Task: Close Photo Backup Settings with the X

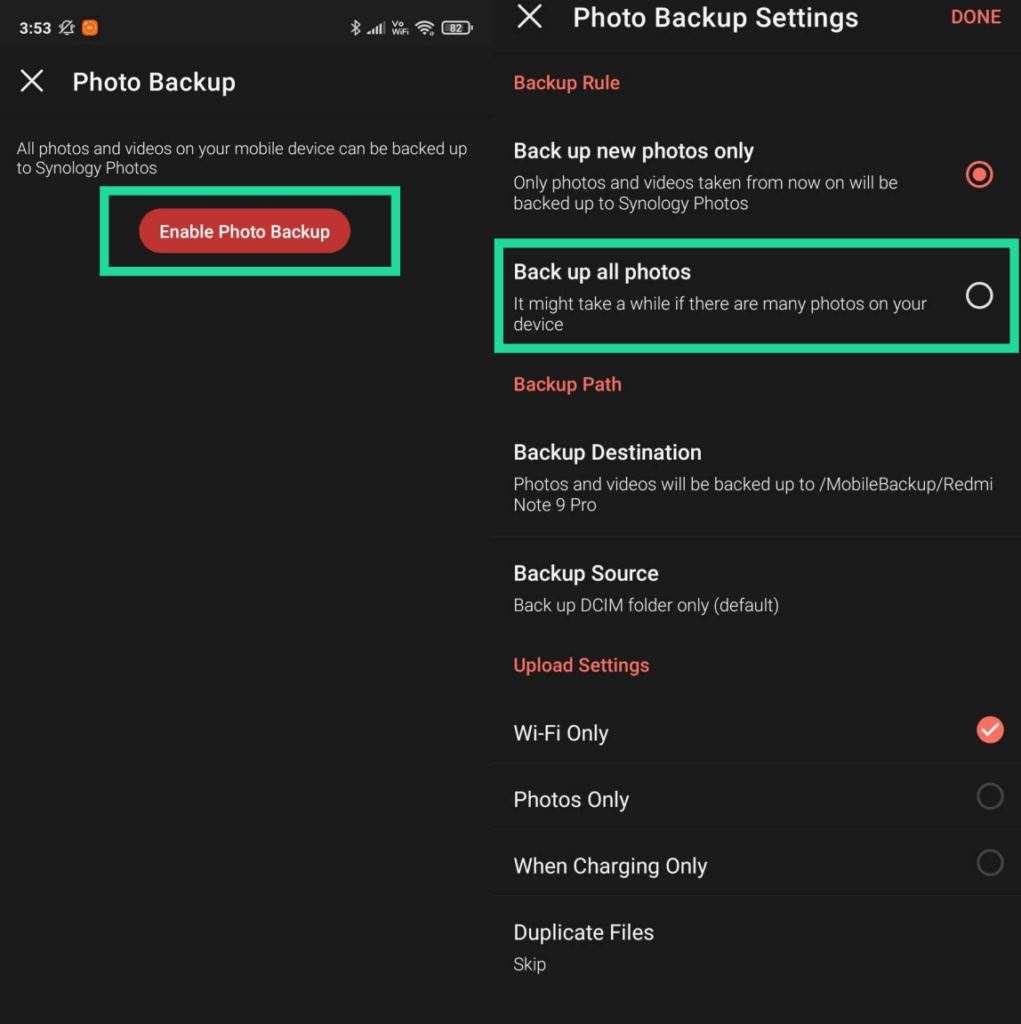Action: pyautogui.click(x=529, y=17)
